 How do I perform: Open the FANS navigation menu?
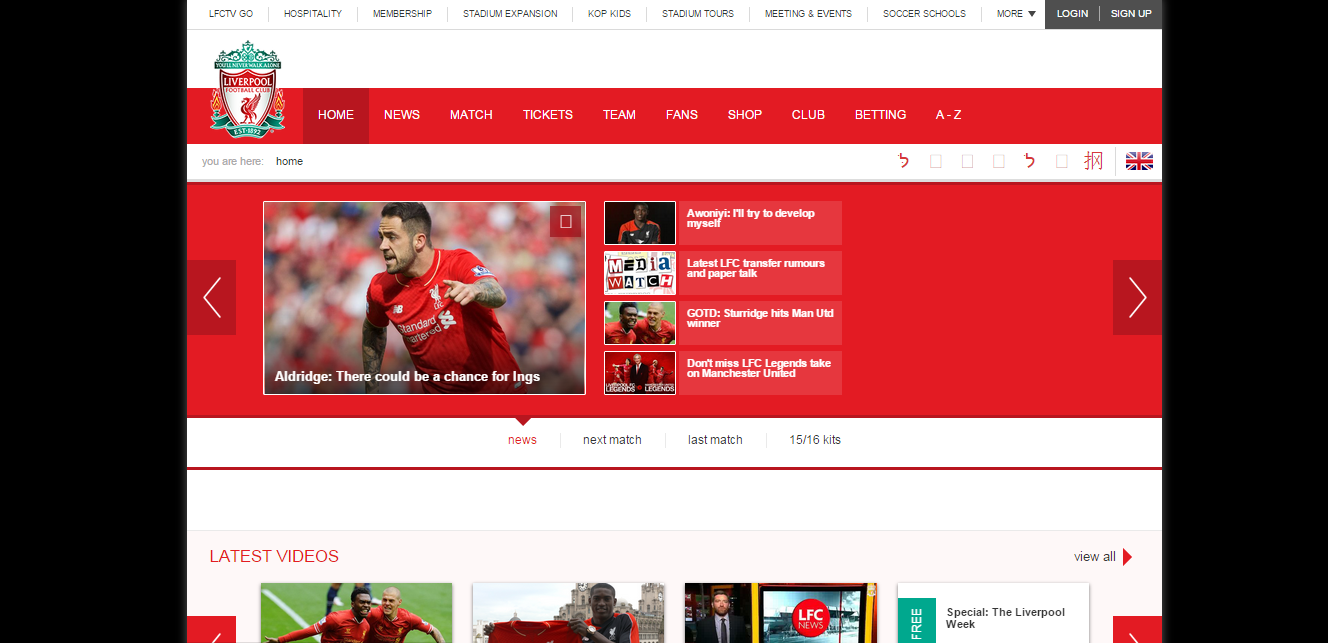(682, 115)
